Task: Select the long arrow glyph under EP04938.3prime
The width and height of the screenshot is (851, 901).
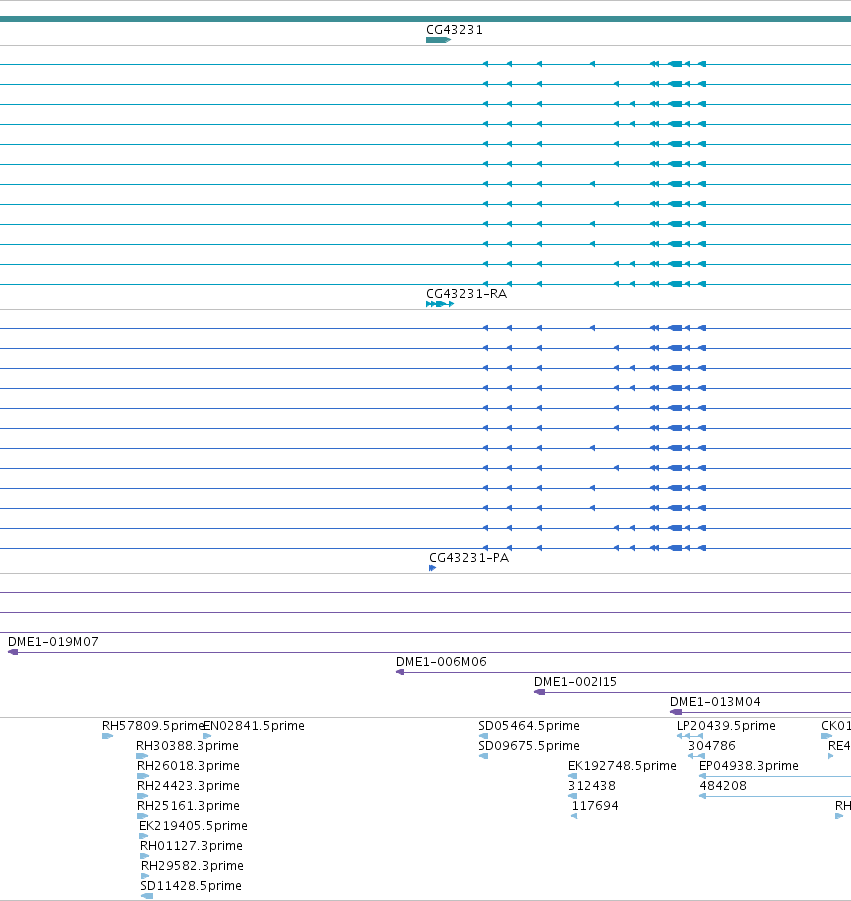Action: 775,776
